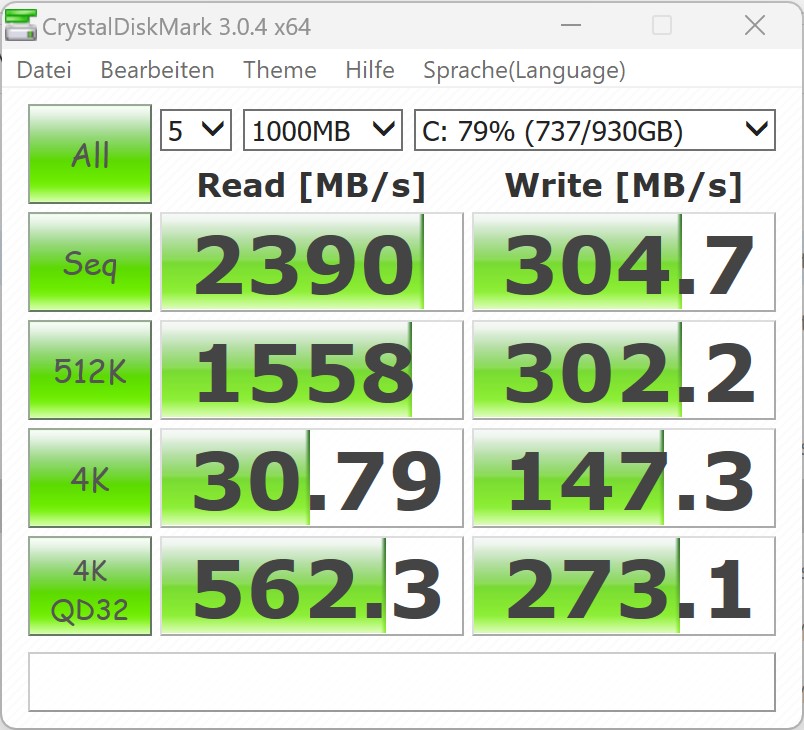Start the Seq benchmark test
This screenshot has height=730, width=804.
[x=90, y=262]
